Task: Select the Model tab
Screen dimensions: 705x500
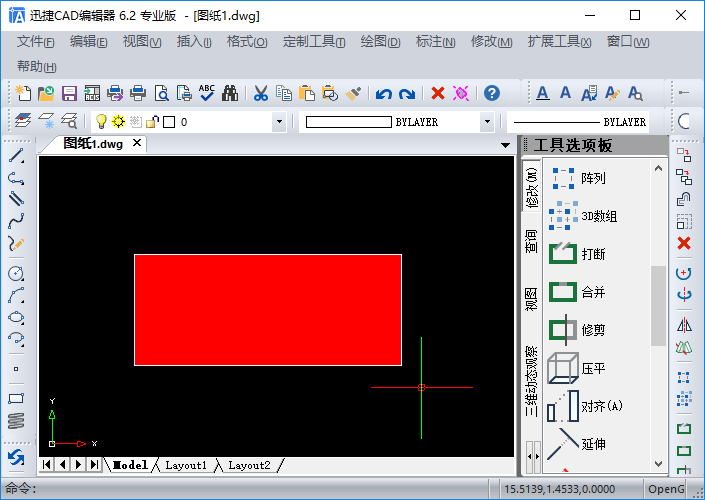Action: (x=130, y=465)
